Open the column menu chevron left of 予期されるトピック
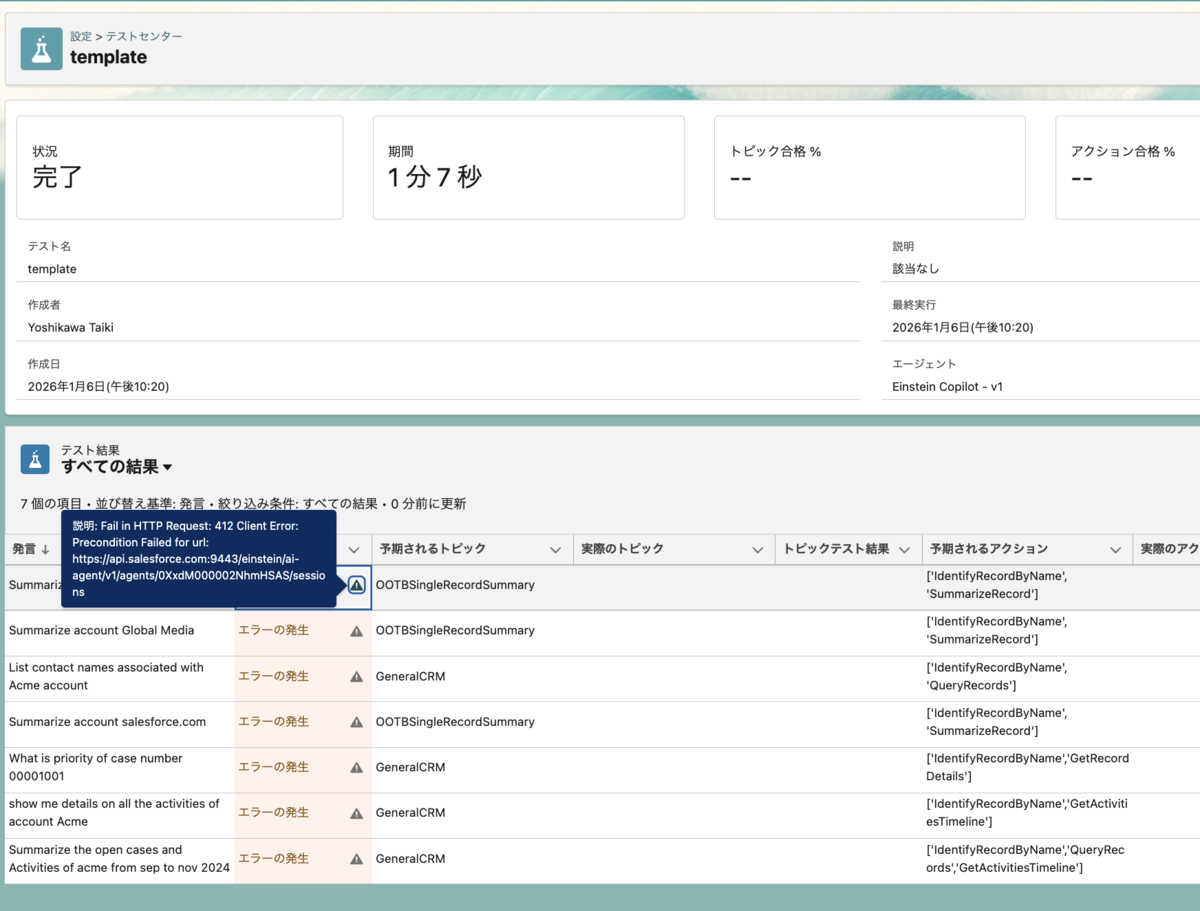This screenshot has height=911, width=1200. tap(353, 549)
